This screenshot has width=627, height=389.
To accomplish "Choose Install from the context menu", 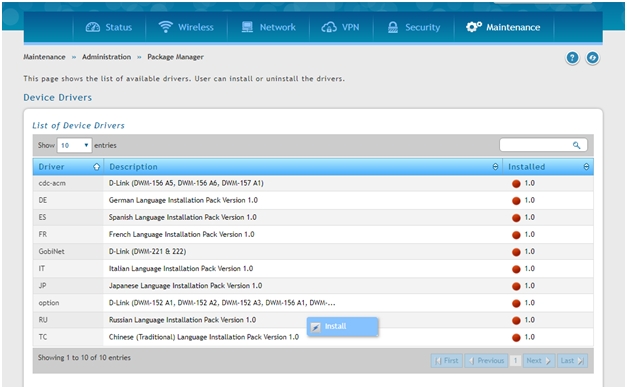I will (343, 327).
